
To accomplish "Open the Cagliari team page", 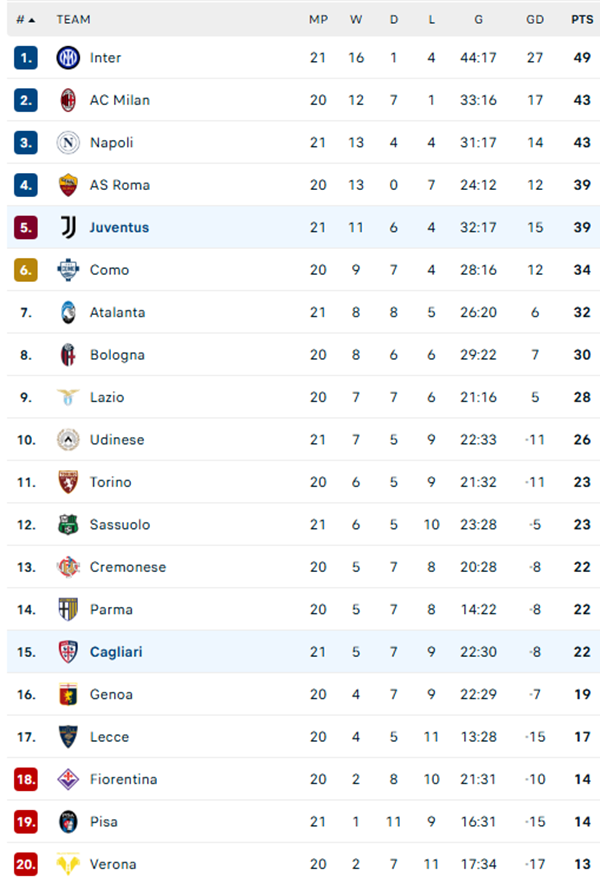I will click(118, 652).
